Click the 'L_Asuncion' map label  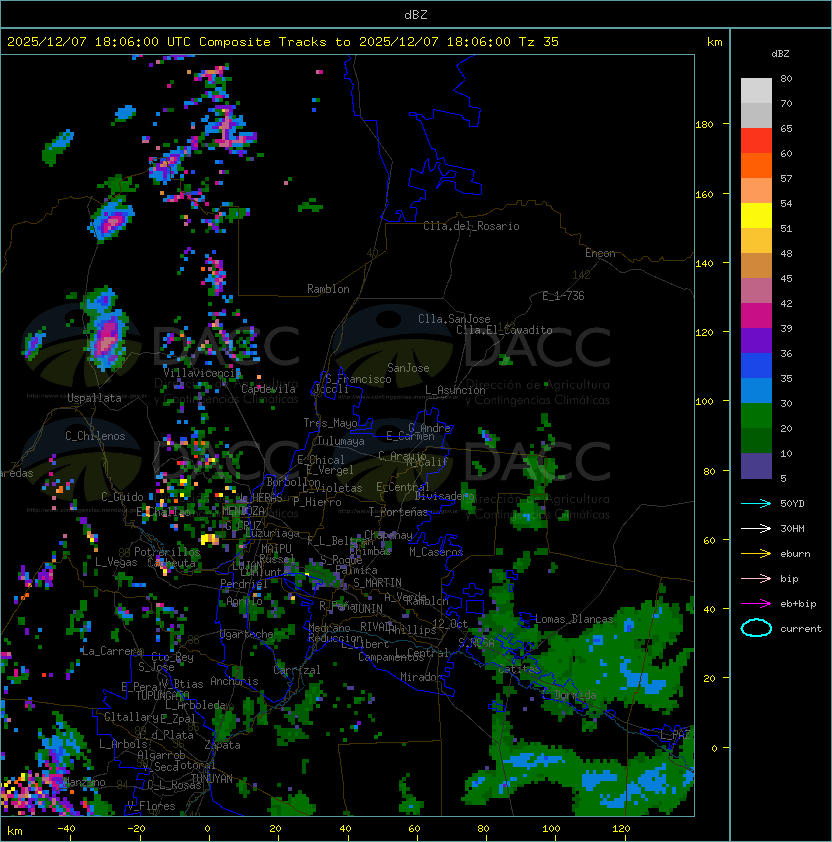click(455, 390)
